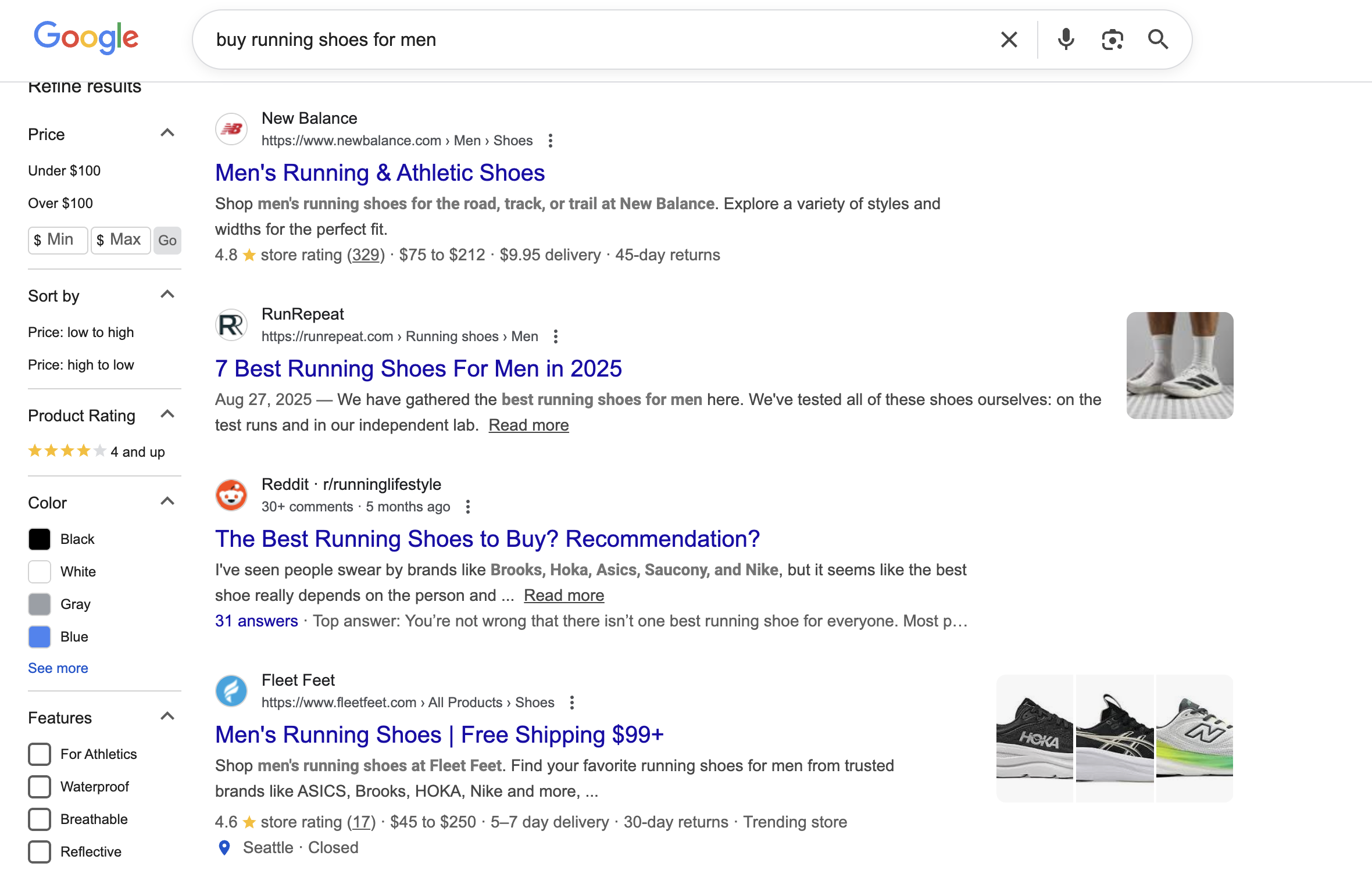The image size is (1372, 874).
Task: Click the search magnifier icon
Action: click(x=1157, y=40)
